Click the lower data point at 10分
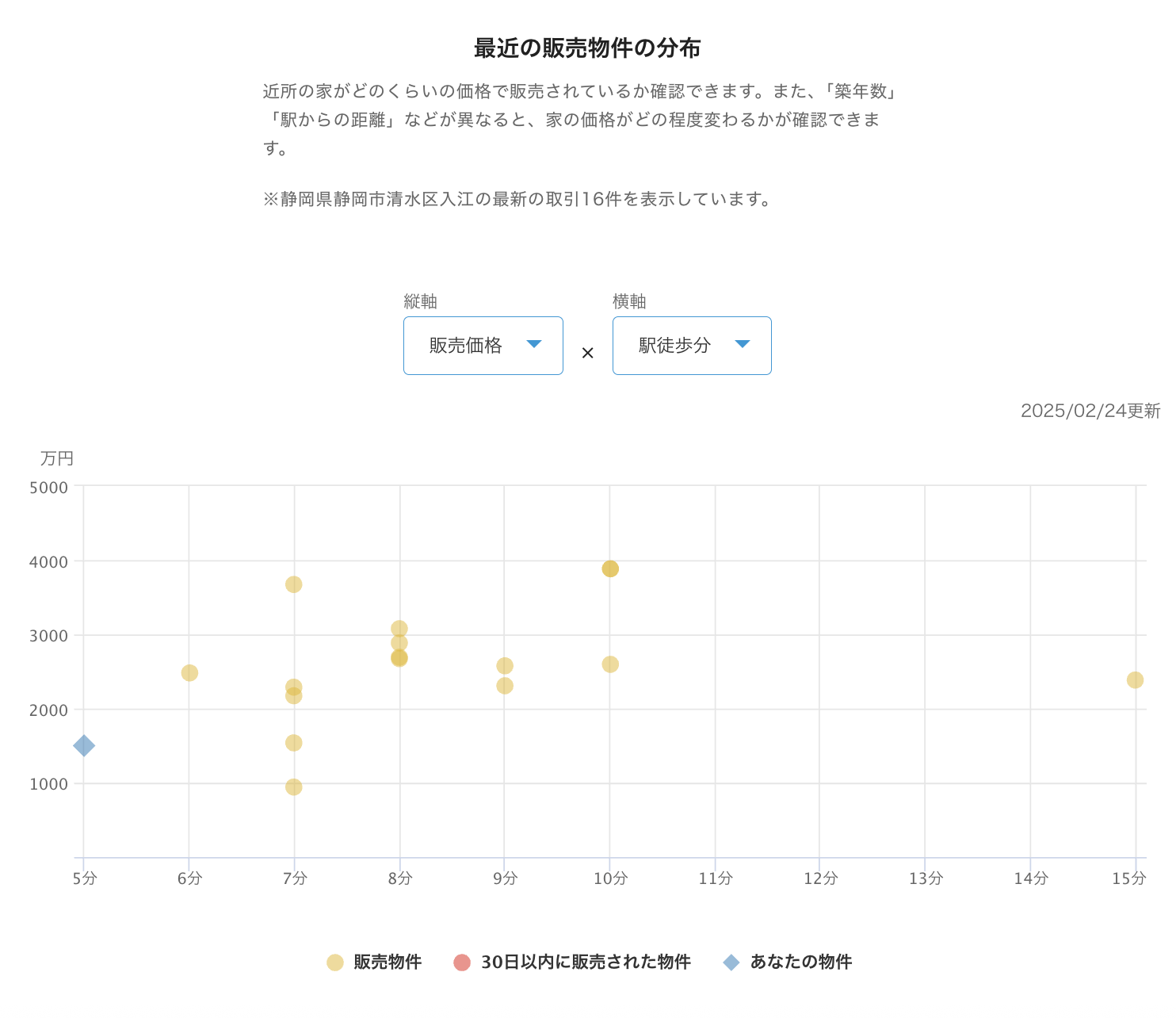 click(610, 664)
